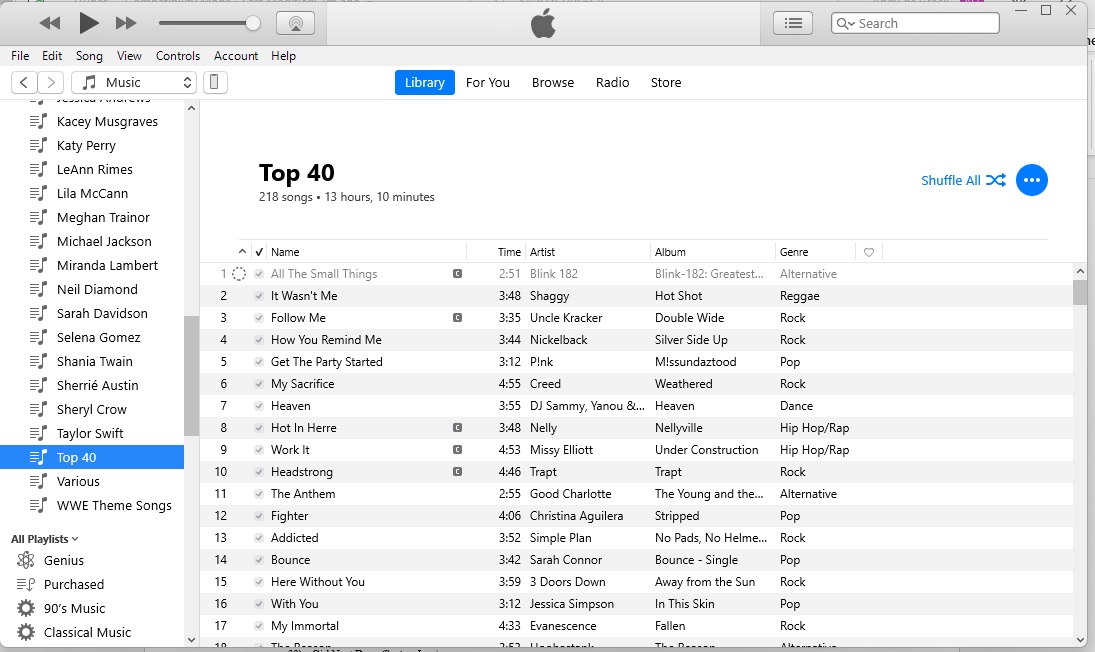Uncheck the song Heaven
This screenshot has width=1095, height=652.
(x=258, y=405)
